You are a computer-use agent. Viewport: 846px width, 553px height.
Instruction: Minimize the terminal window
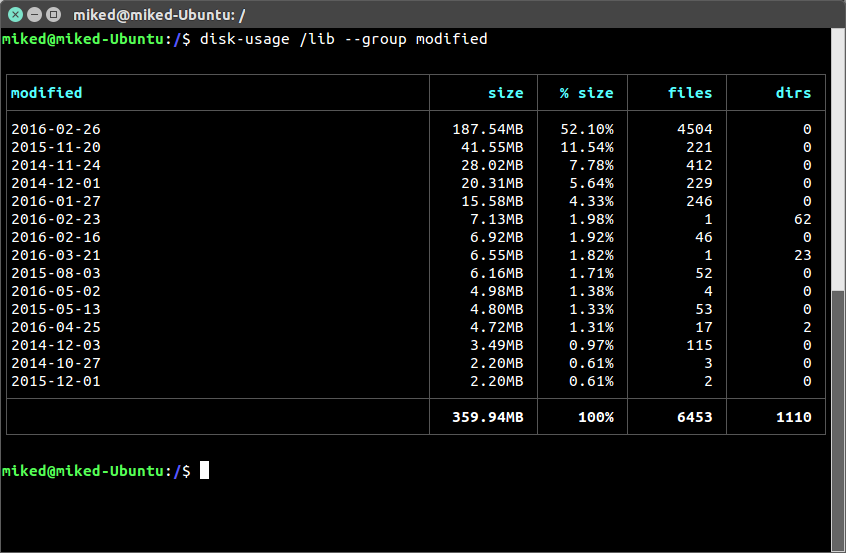pyautogui.click(x=35, y=15)
